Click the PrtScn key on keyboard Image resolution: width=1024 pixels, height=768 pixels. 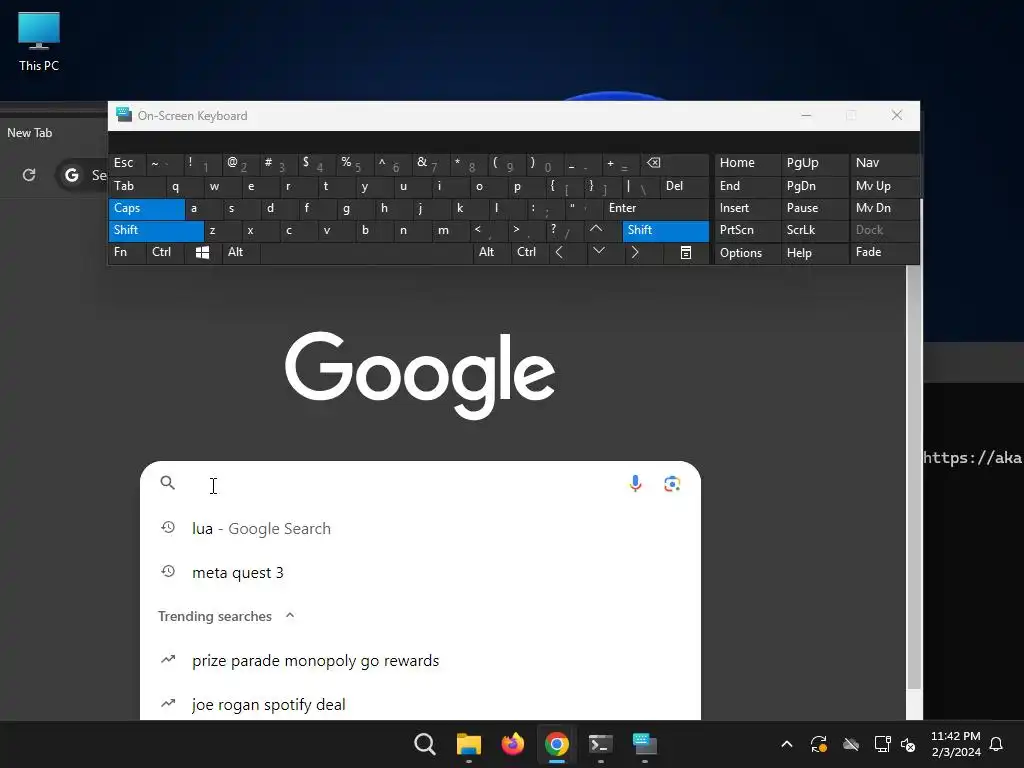[x=747, y=231]
